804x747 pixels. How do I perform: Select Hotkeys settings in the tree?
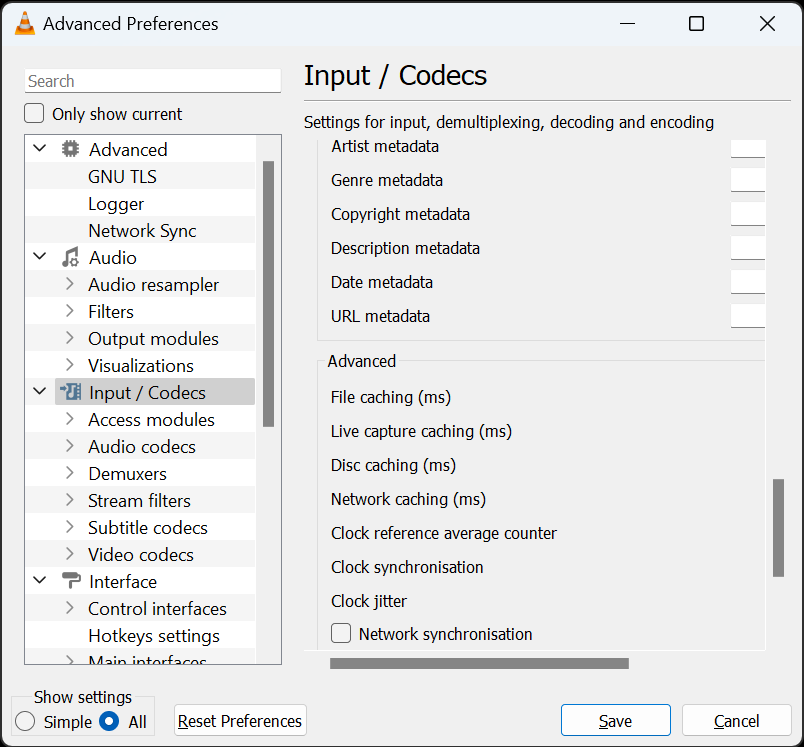[x=154, y=636]
